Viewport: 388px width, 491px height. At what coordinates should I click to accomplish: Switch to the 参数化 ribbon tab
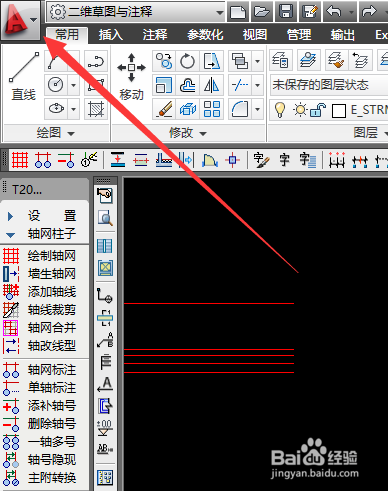(205, 35)
